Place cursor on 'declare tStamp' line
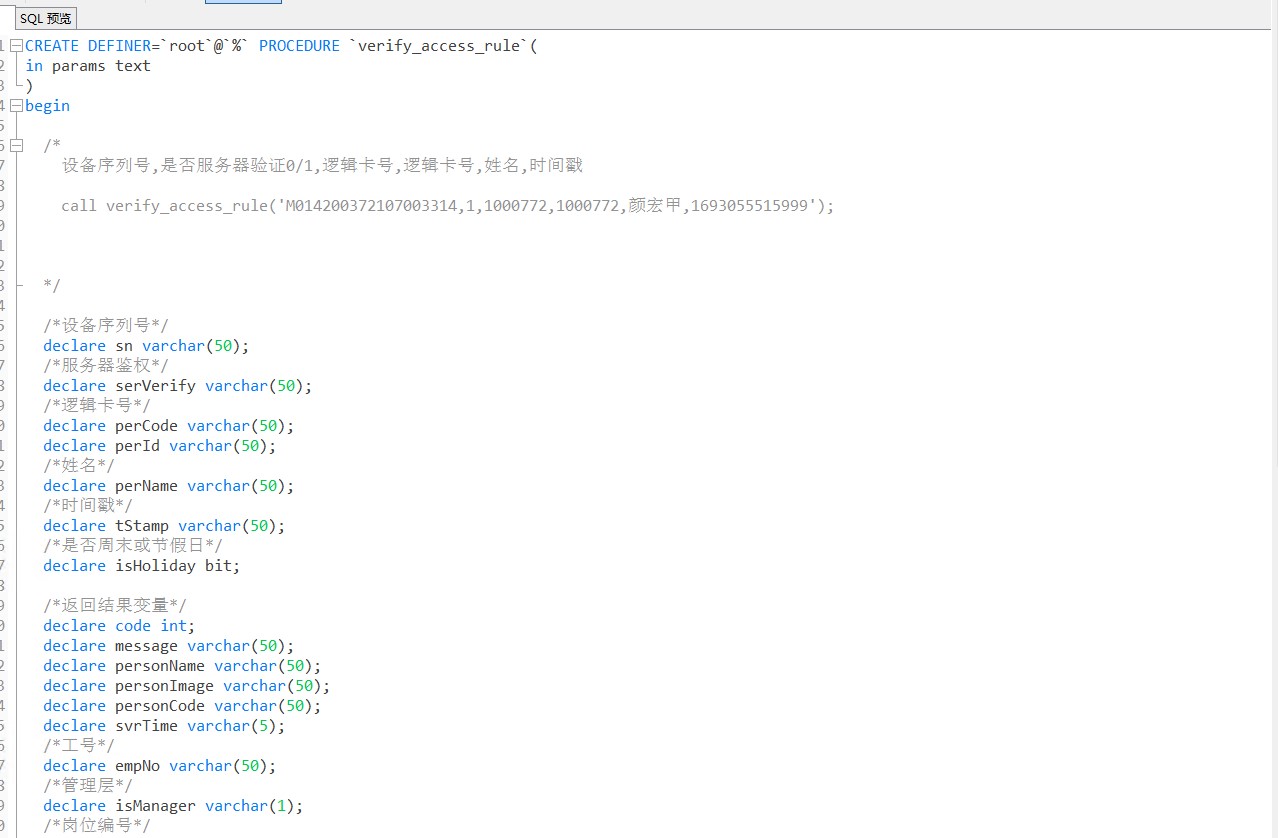 [164, 526]
